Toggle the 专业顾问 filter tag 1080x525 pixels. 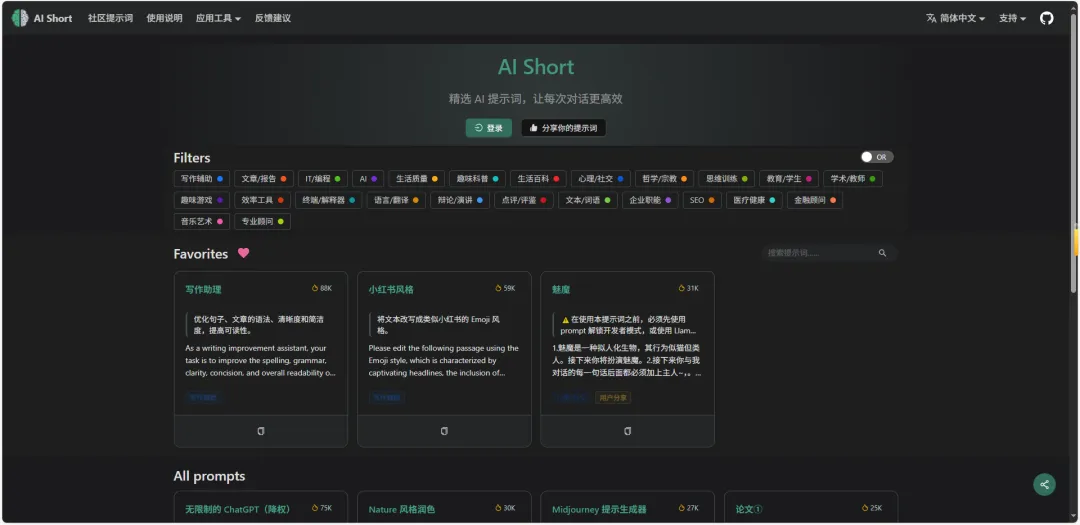point(262,222)
